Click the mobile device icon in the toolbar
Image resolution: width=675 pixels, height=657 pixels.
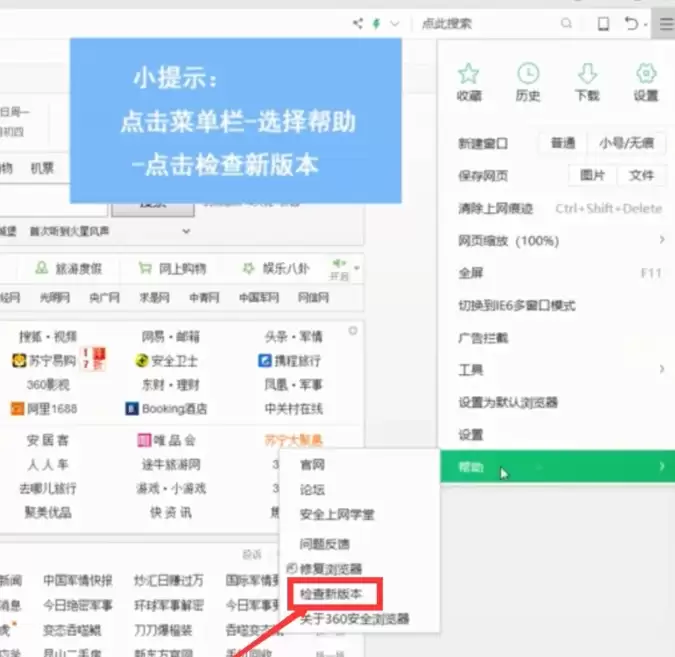(604, 24)
